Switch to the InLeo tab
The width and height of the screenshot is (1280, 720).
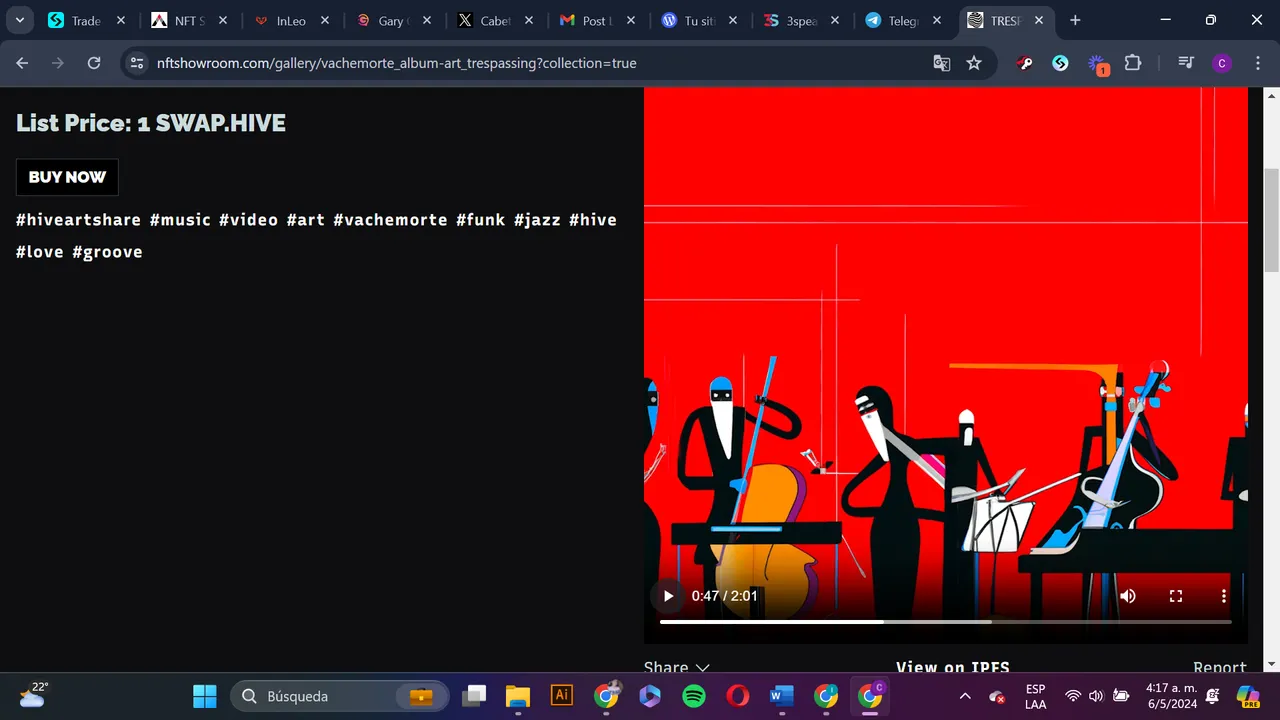pos(290,20)
